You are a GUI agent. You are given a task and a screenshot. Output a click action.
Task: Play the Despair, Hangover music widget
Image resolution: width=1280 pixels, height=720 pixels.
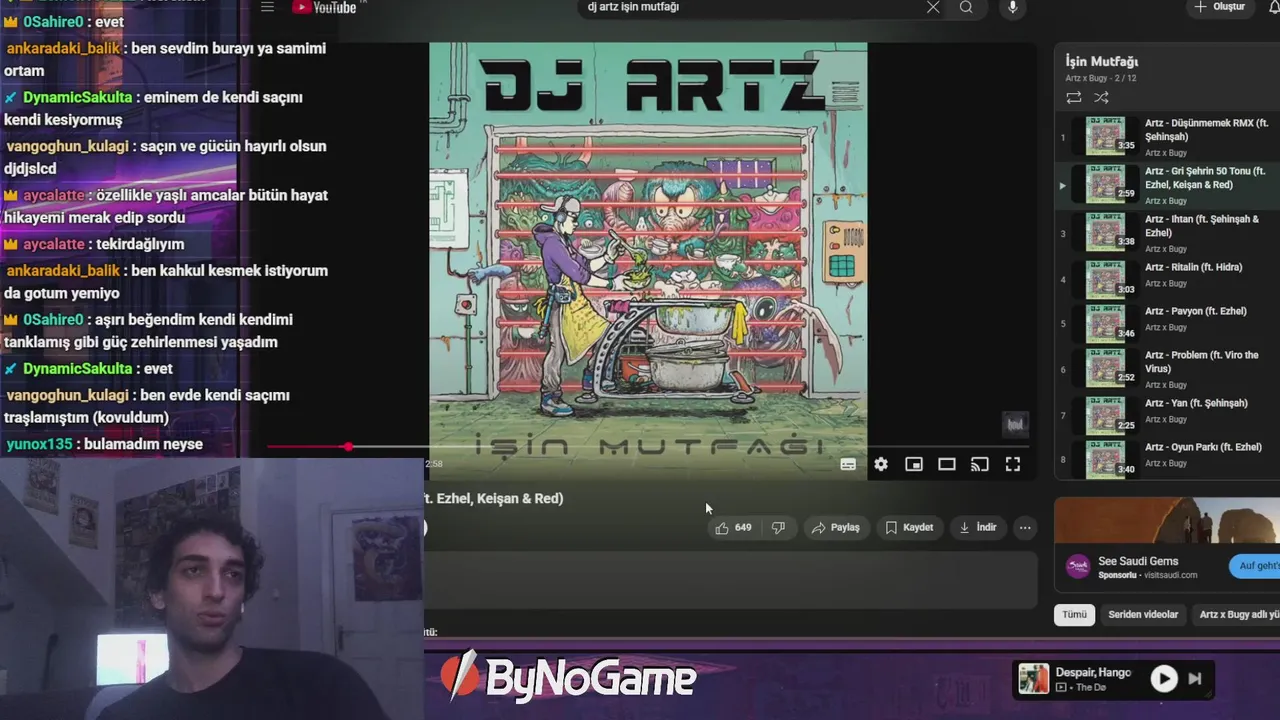click(1164, 679)
